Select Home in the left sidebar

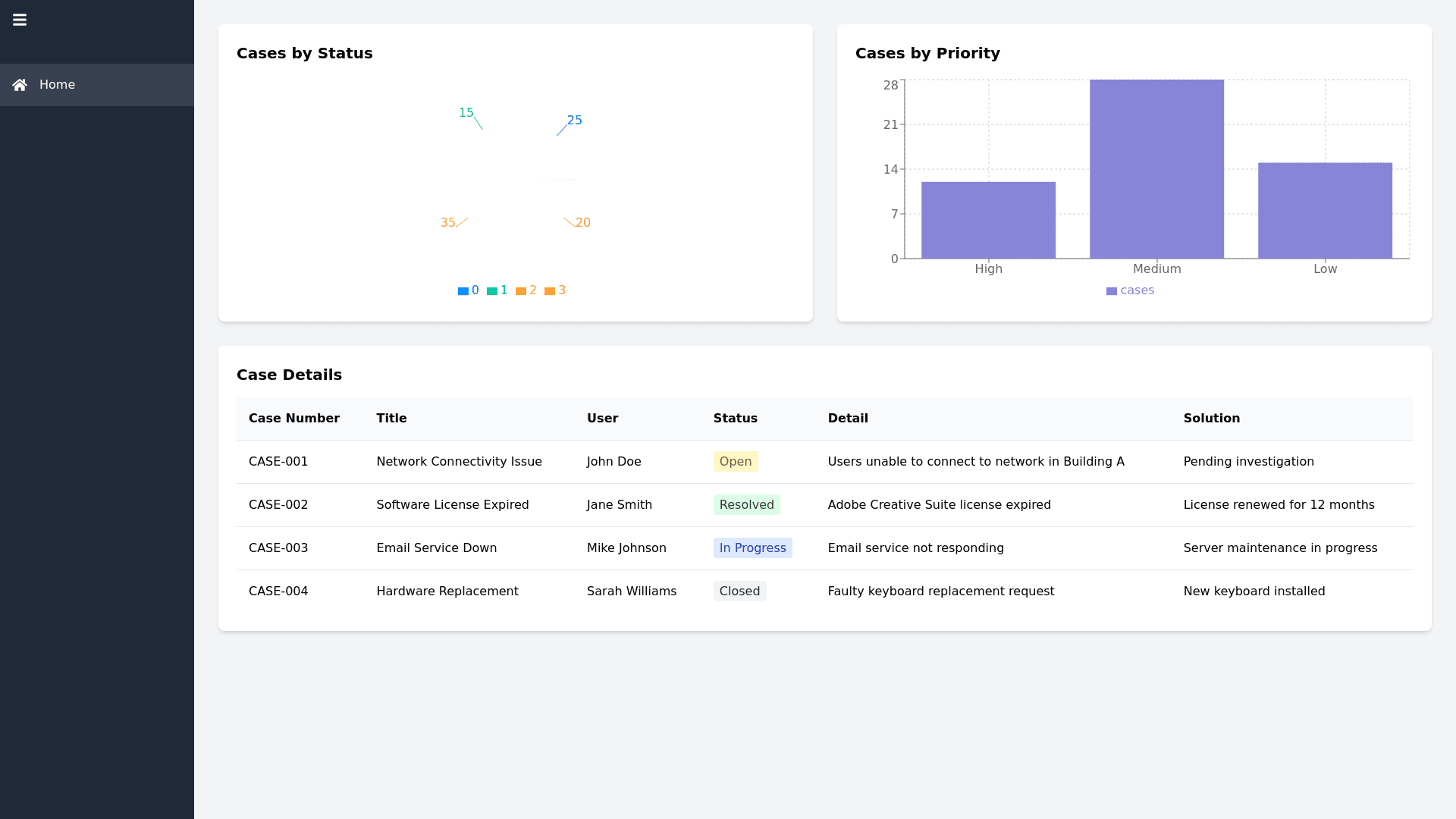57,84
